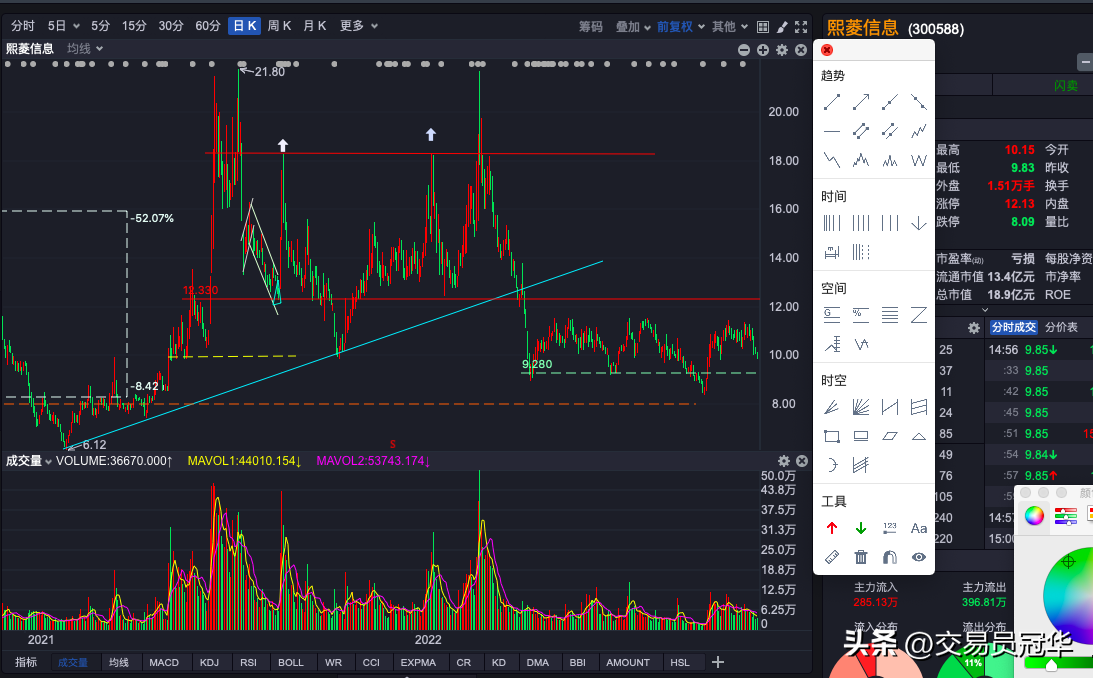Switch to 分时成交 tab
This screenshot has width=1093, height=678.
coord(1014,328)
